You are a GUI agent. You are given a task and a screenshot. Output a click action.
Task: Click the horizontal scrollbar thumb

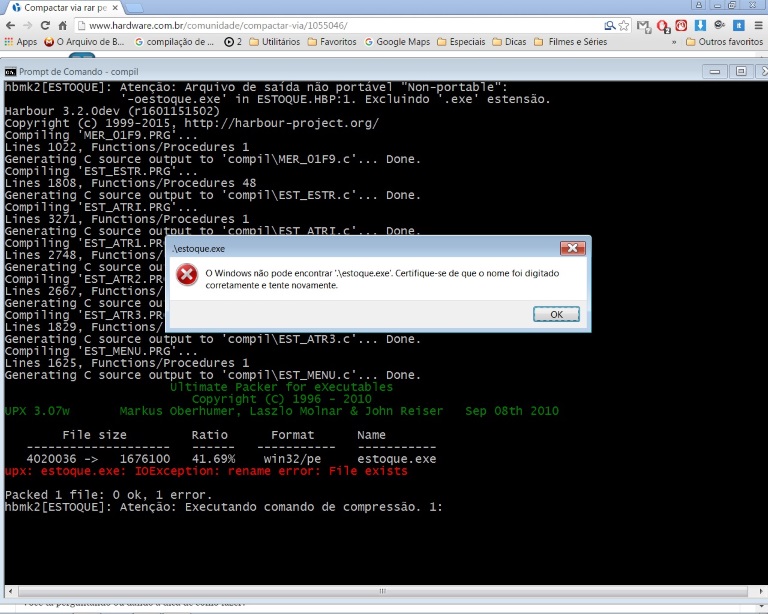tap(383, 591)
